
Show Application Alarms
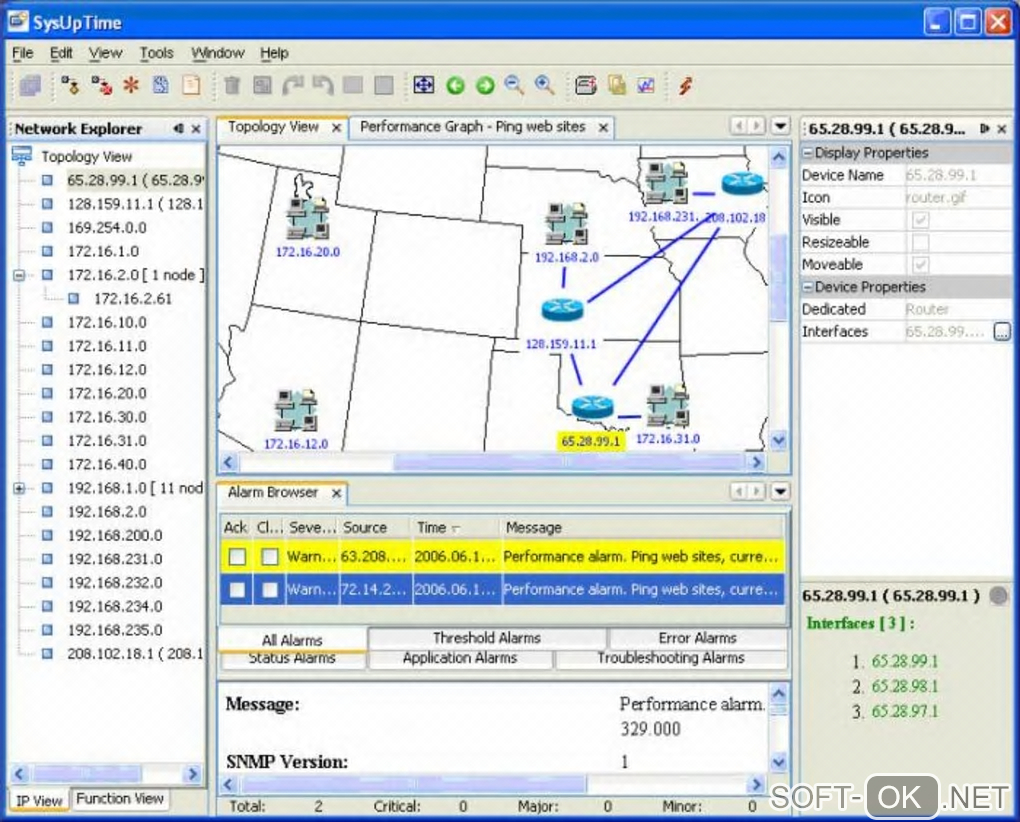[460, 658]
